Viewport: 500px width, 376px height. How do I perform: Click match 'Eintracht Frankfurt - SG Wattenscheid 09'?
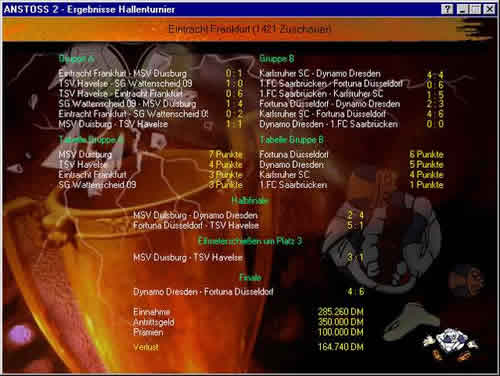[133, 114]
